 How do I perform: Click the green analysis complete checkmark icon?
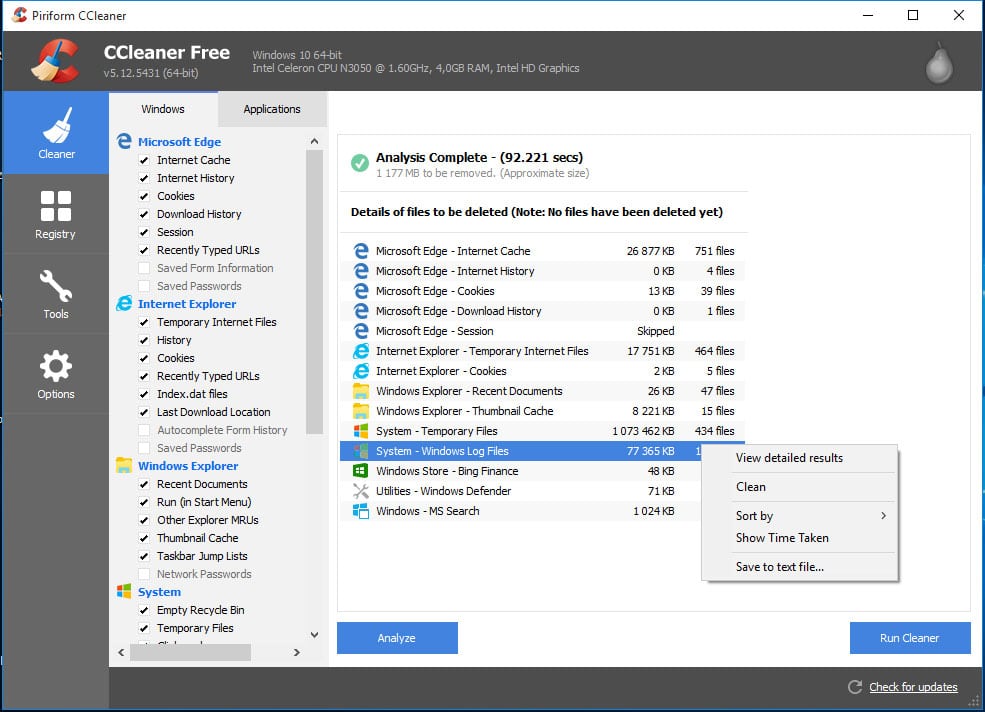coord(360,163)
